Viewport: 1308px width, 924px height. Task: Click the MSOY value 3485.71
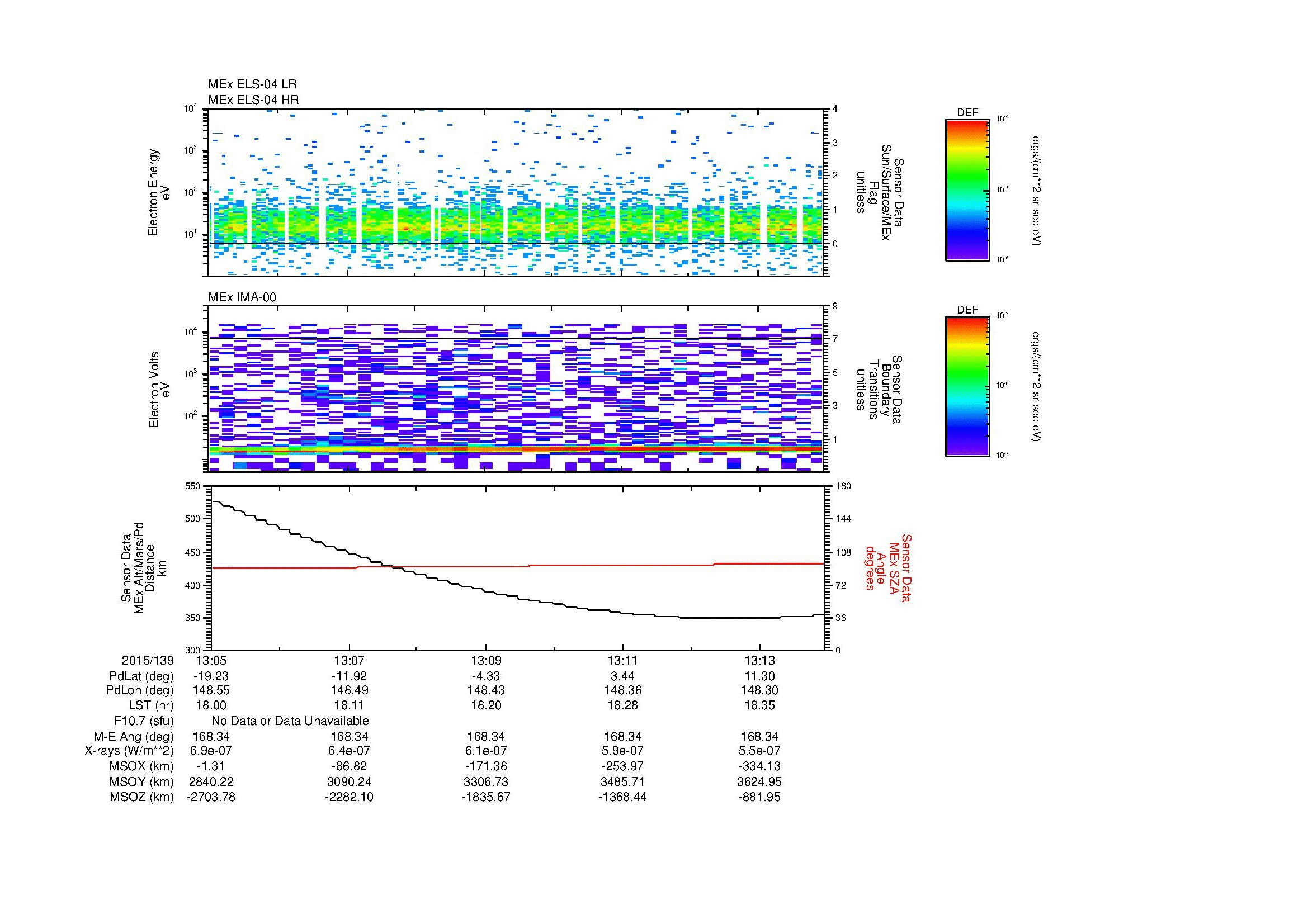[x=622, y=781]
